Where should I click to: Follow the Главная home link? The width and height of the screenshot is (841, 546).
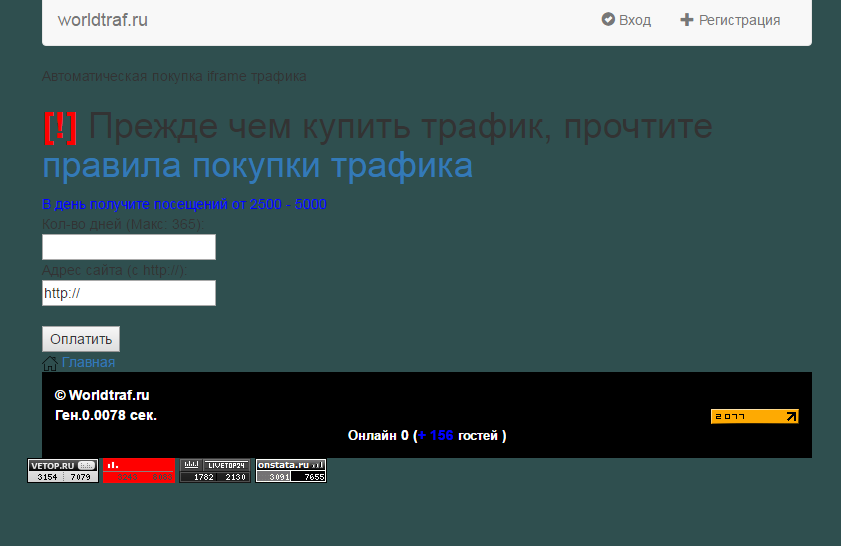click(x=88, y=362)
